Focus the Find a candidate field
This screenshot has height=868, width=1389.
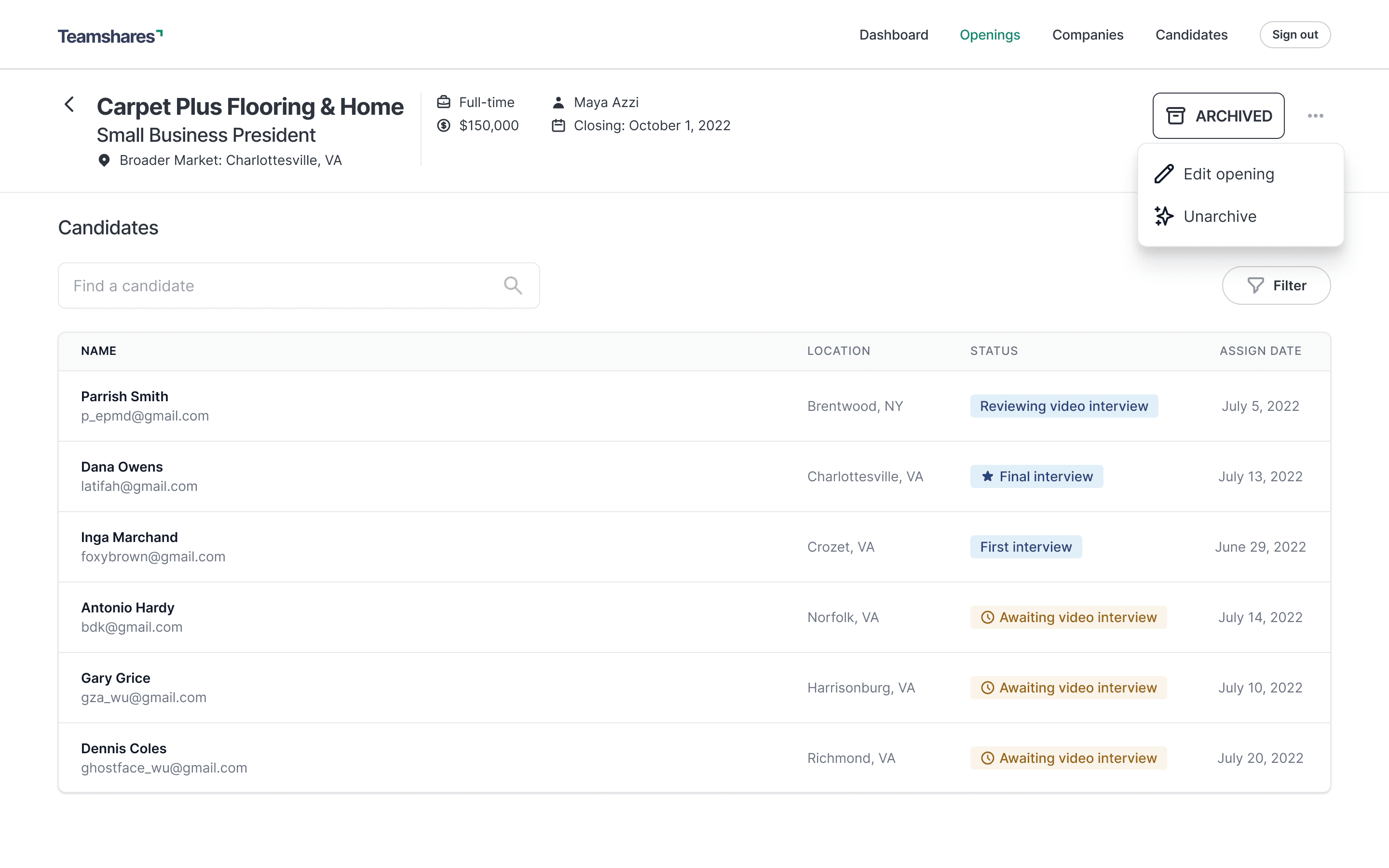(281, 285)
